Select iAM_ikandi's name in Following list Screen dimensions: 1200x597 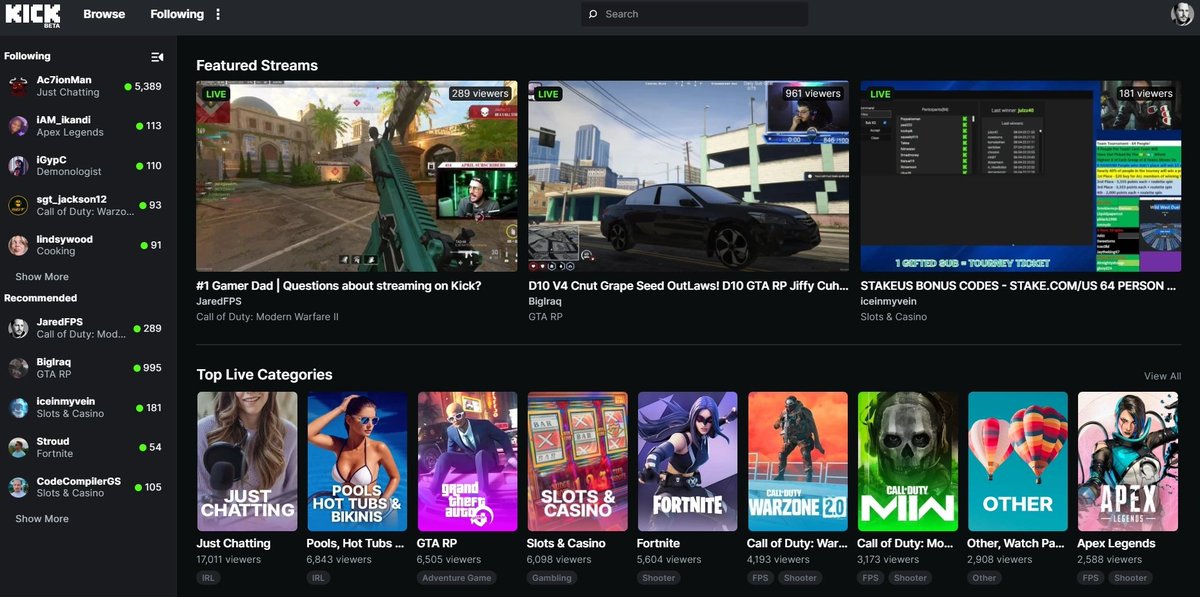point(64,120)
